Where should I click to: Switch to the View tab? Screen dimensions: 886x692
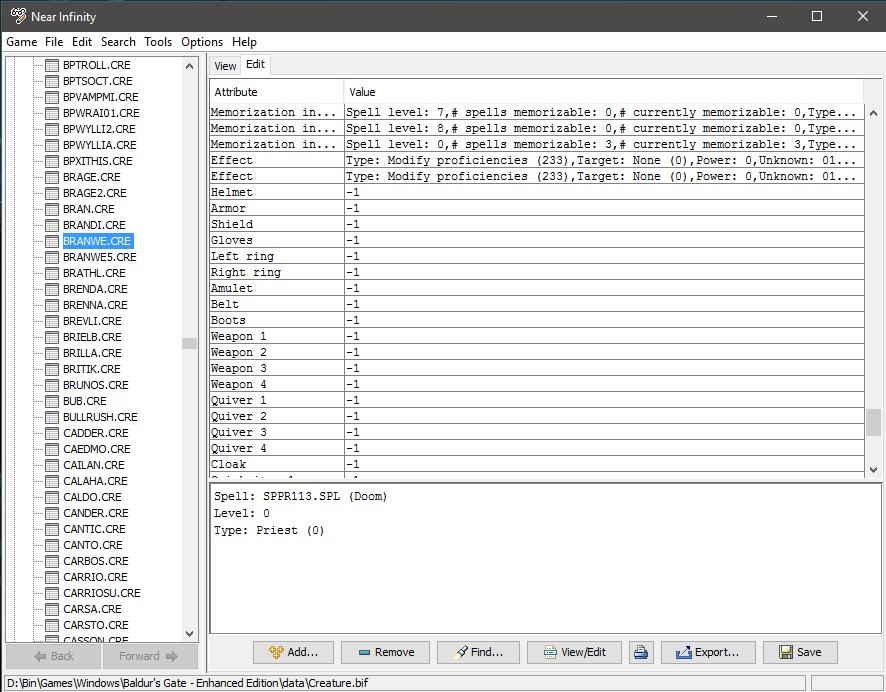point(225,66)
